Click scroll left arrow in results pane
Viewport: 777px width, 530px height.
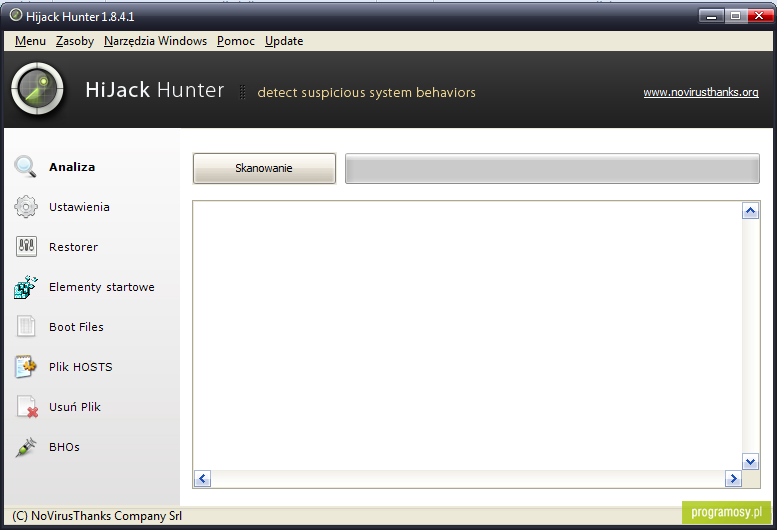202,478
